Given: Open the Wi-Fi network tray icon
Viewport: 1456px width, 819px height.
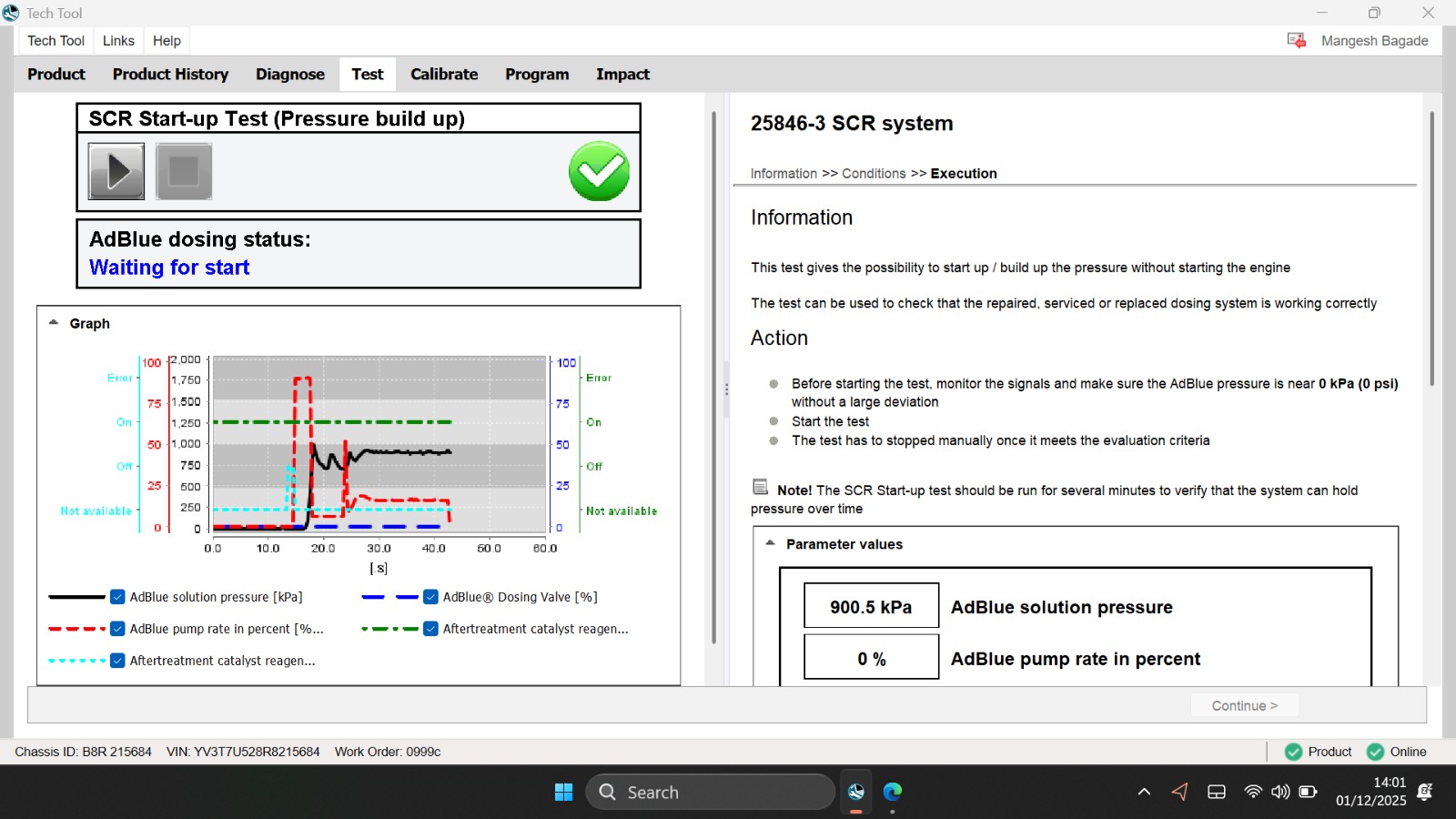Looking at the screenshot, I should (x=1253, y=792).
